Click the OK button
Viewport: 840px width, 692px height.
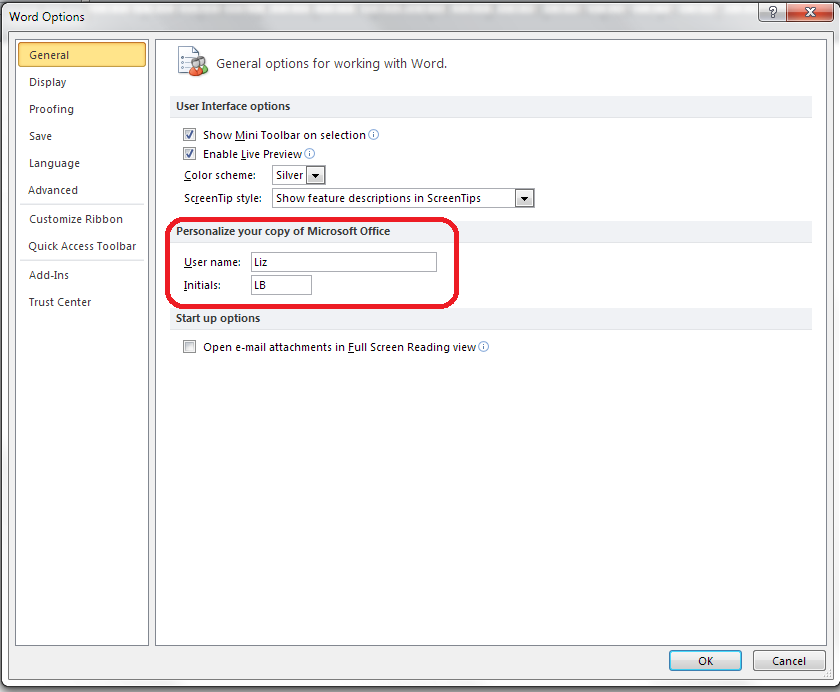[x=705, y=661]
